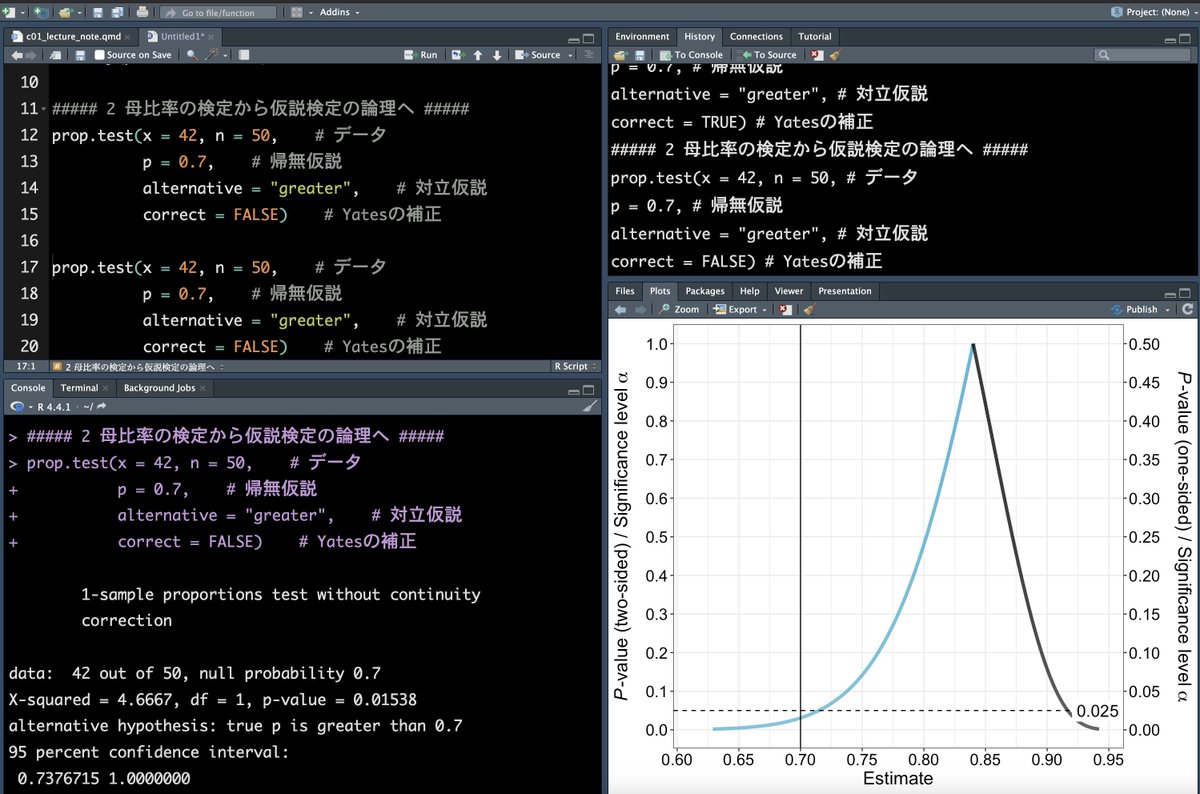Clear all history with broom icon
This screenshot has width=1200, height=794.
pos(835,55)
